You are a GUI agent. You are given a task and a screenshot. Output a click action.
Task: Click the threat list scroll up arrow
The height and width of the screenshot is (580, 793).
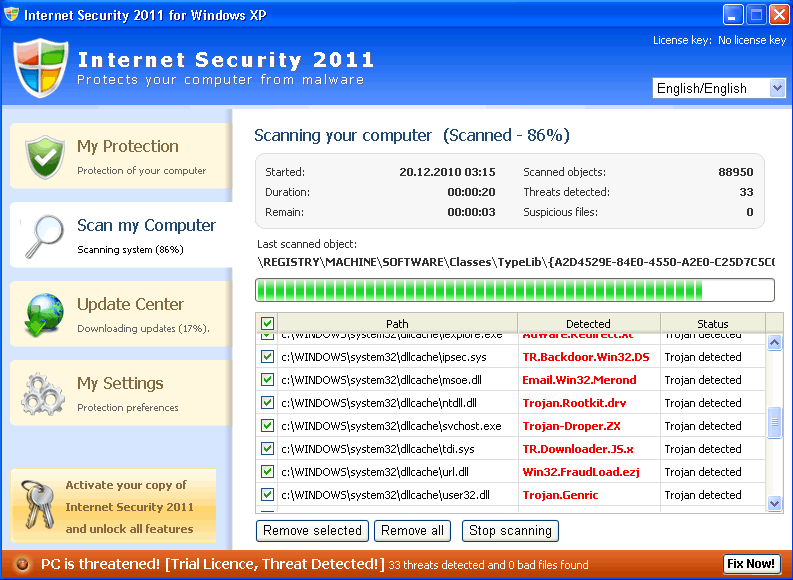774,343
